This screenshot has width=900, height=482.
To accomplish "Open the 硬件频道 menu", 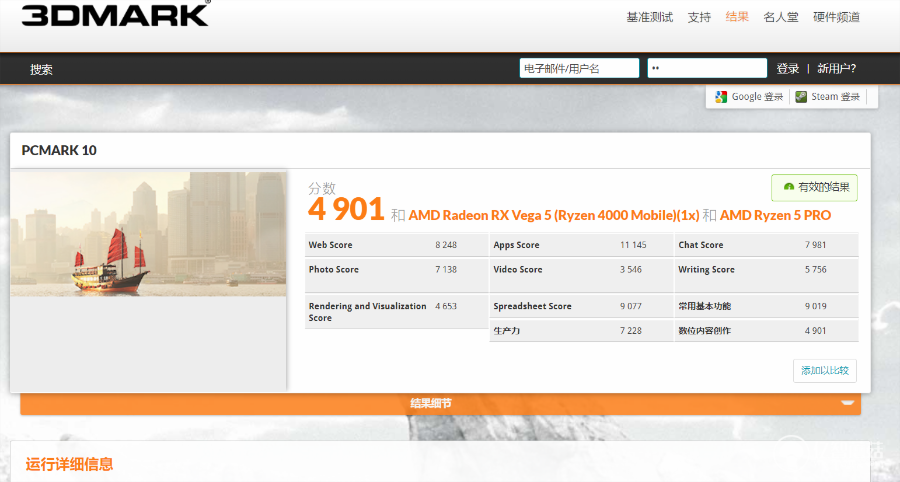I will [x=836, y=17].
